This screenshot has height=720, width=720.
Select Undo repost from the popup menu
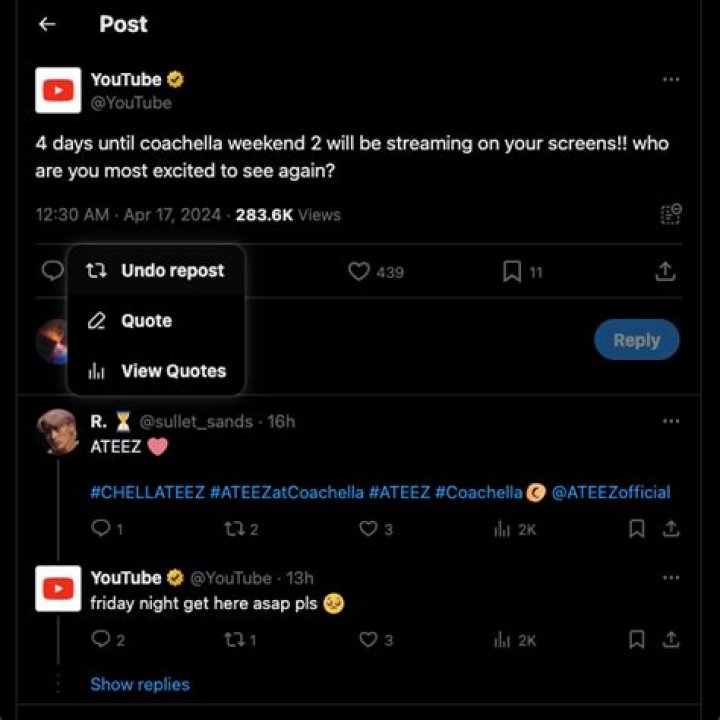pos(156,271)
